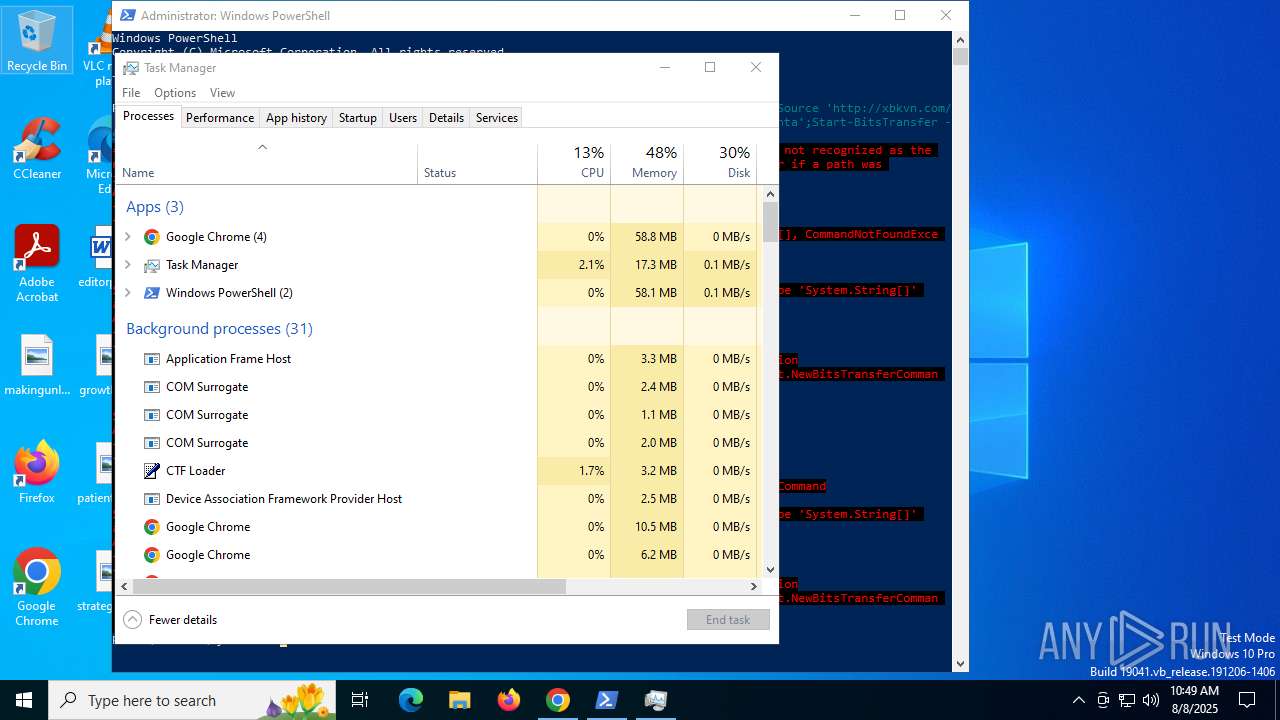Open Firefox from the taskbar
The height and width of the screenshot is (720, 1280).
tap(509, 700)
